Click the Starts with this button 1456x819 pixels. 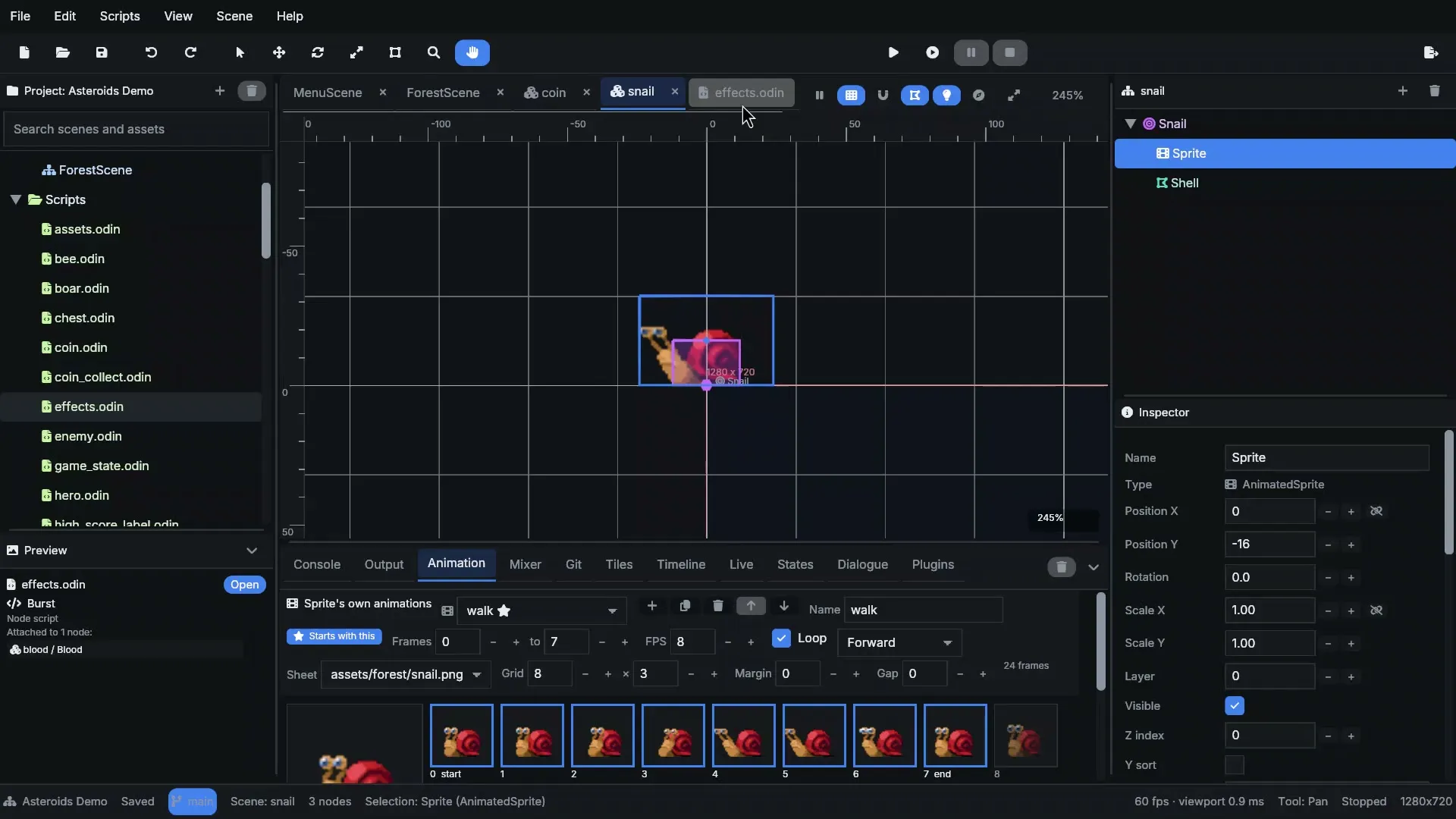[334, 636]
